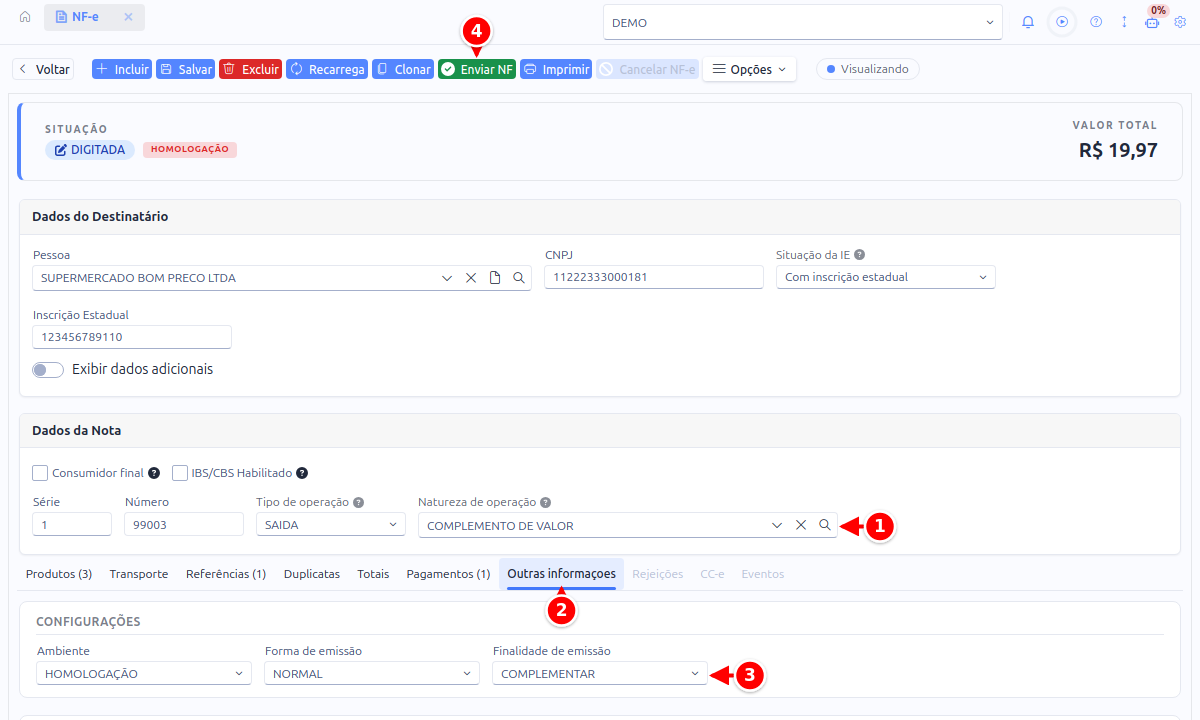The width and height of the screenshot is (1200, 720).
Task: Click the Inscrição Estadual input field
Action: pos(132,337)
